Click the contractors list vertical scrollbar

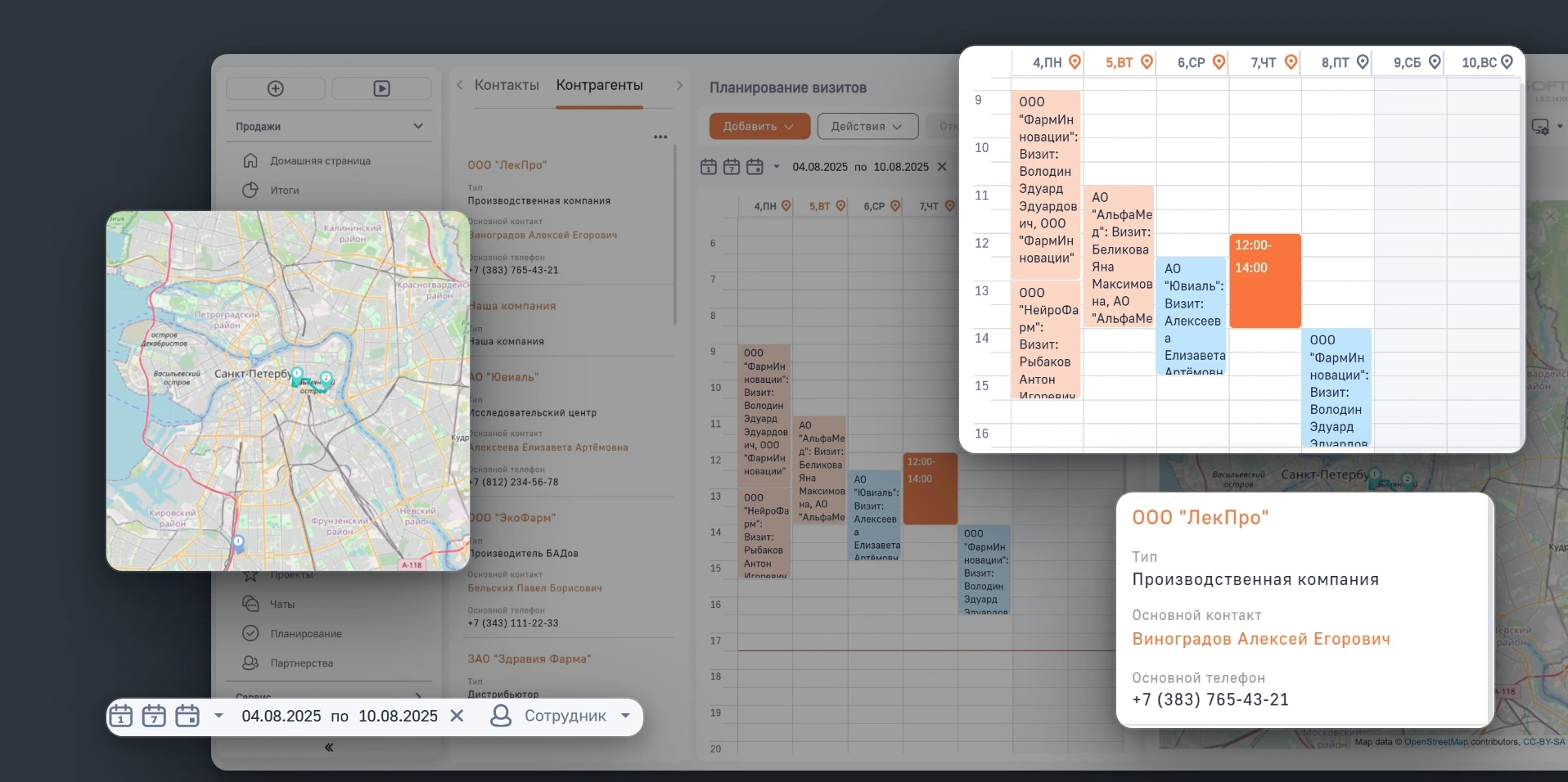(675, 235)
